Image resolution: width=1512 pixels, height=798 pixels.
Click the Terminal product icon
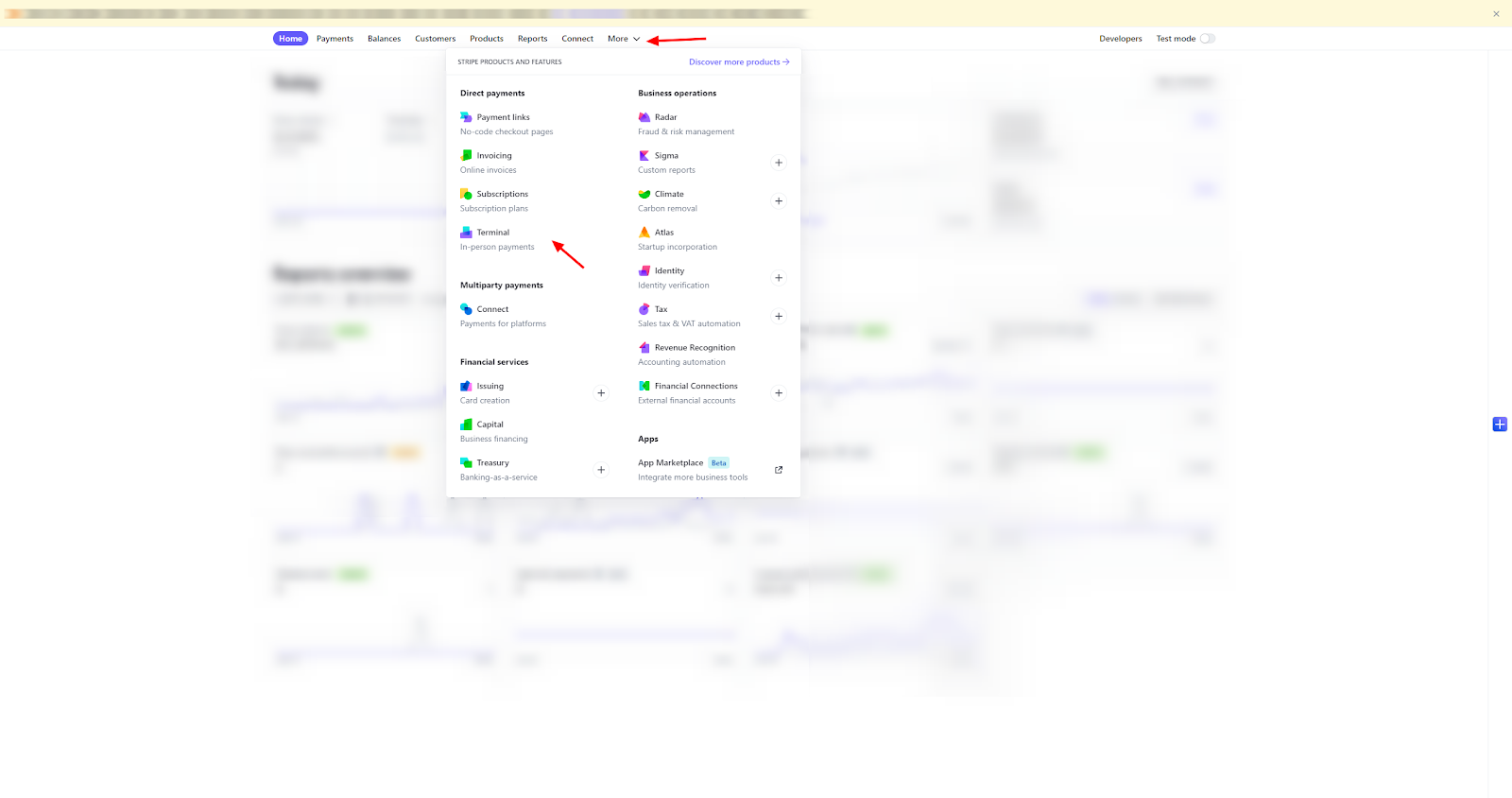(x=466, y=232)
